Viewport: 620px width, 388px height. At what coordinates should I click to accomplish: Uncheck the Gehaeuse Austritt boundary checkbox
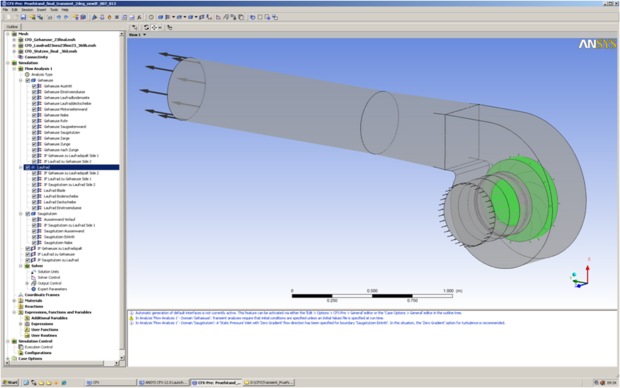[x=34, y=86]
